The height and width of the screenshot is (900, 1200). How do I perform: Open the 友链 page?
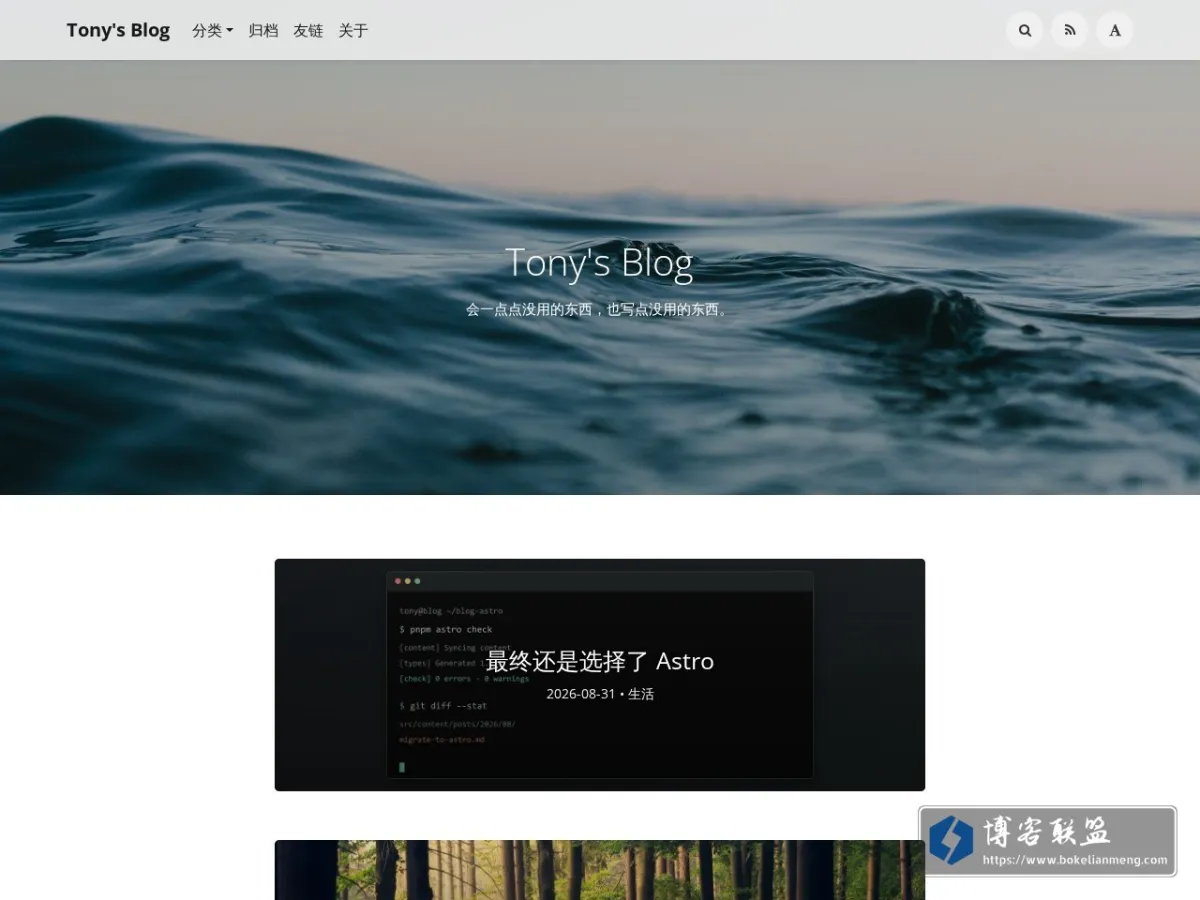click(308, 30)
